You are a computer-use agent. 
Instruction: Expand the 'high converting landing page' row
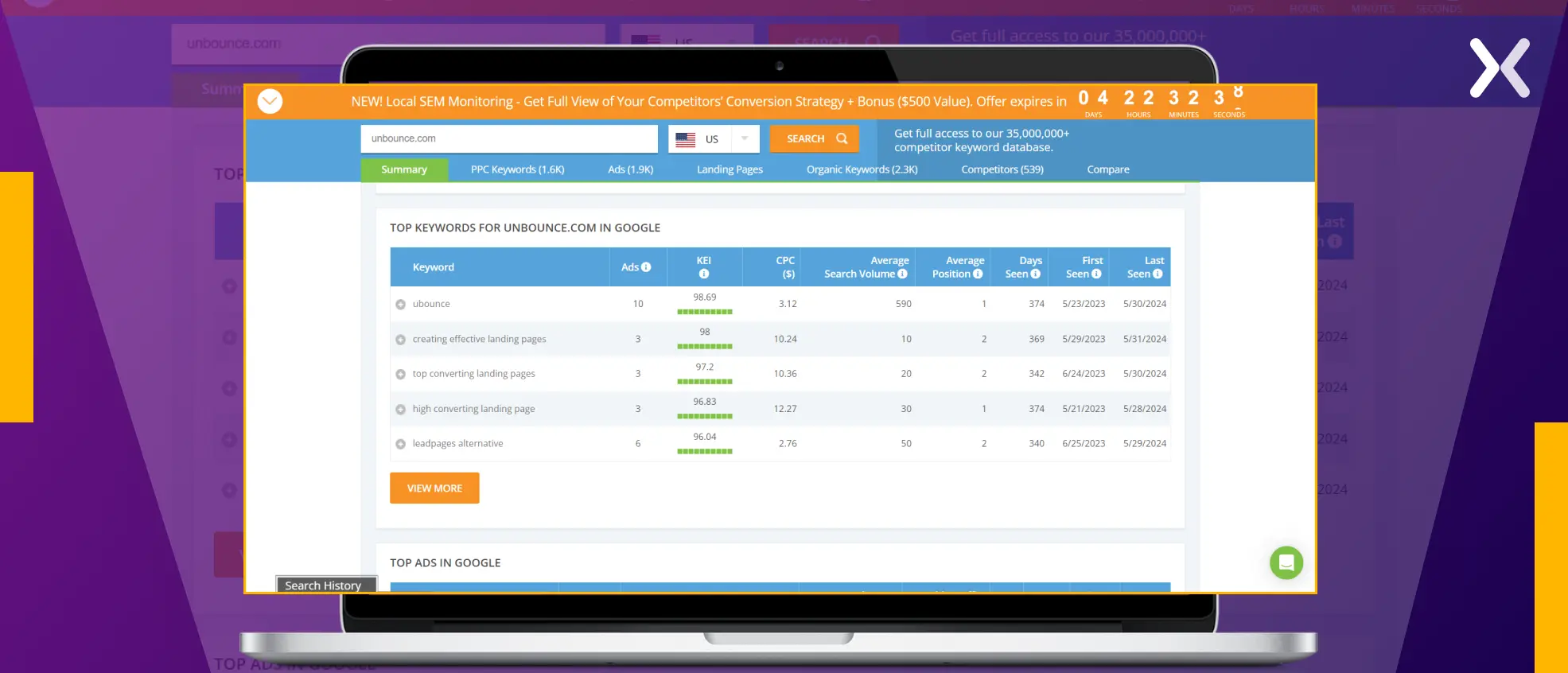point(401,410)
